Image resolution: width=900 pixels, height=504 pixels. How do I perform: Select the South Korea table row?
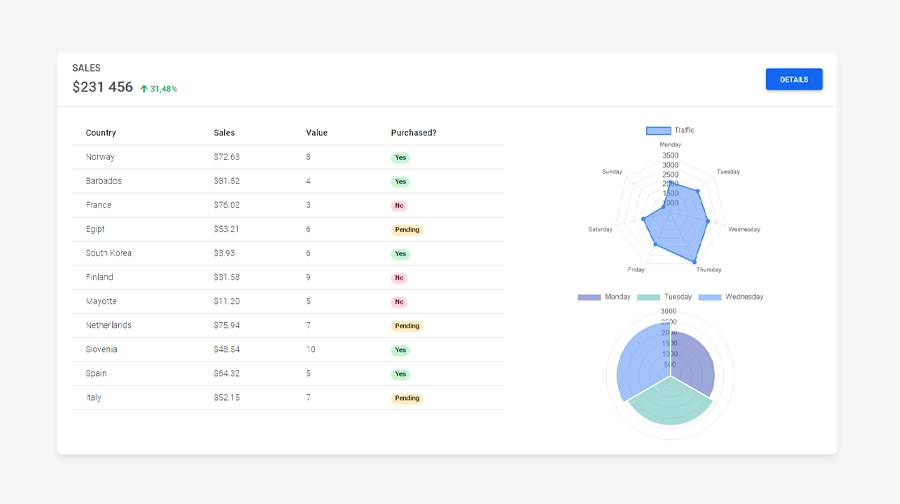point(288,254)
